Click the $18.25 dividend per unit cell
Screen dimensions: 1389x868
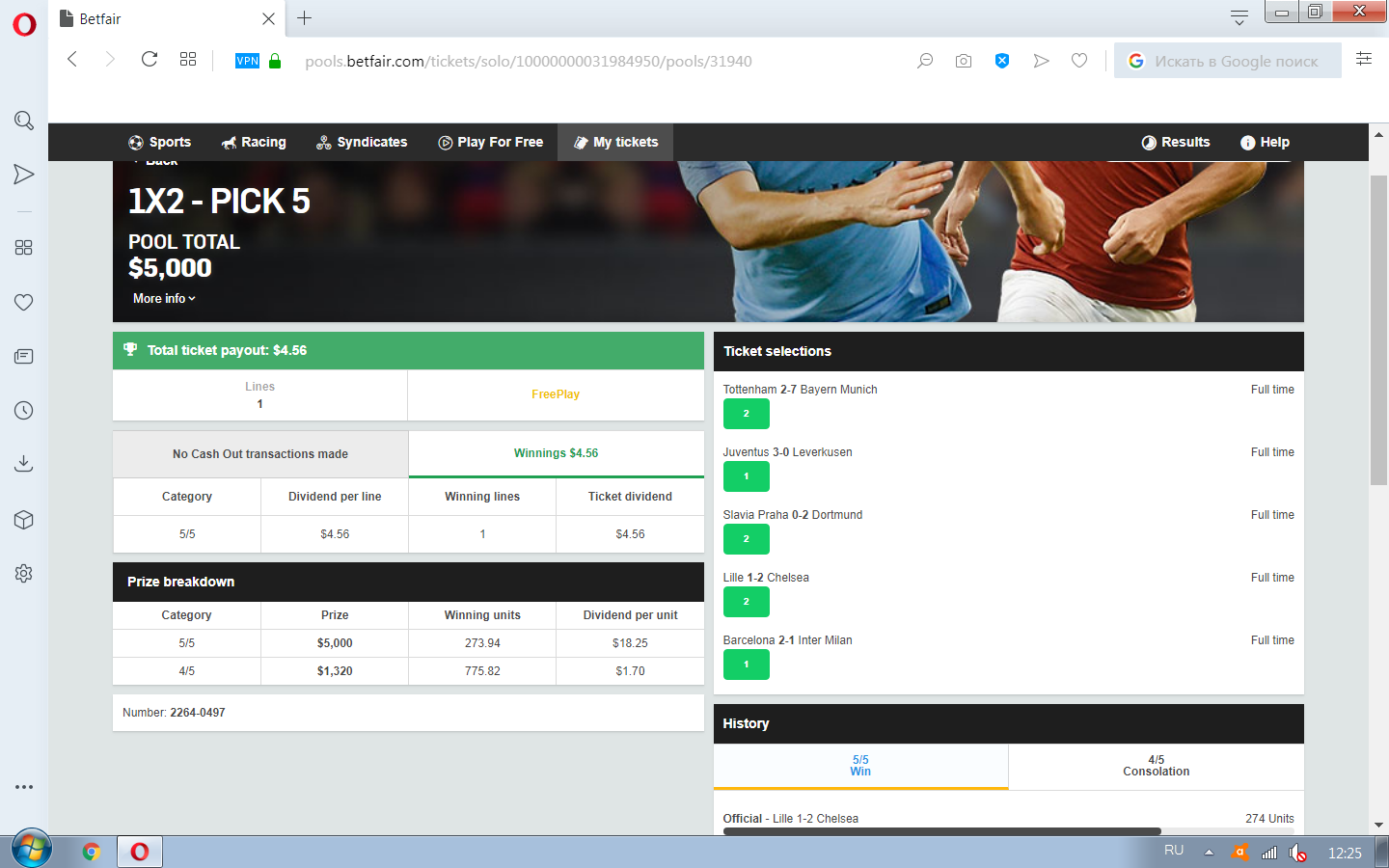click(x=630, y=643)
